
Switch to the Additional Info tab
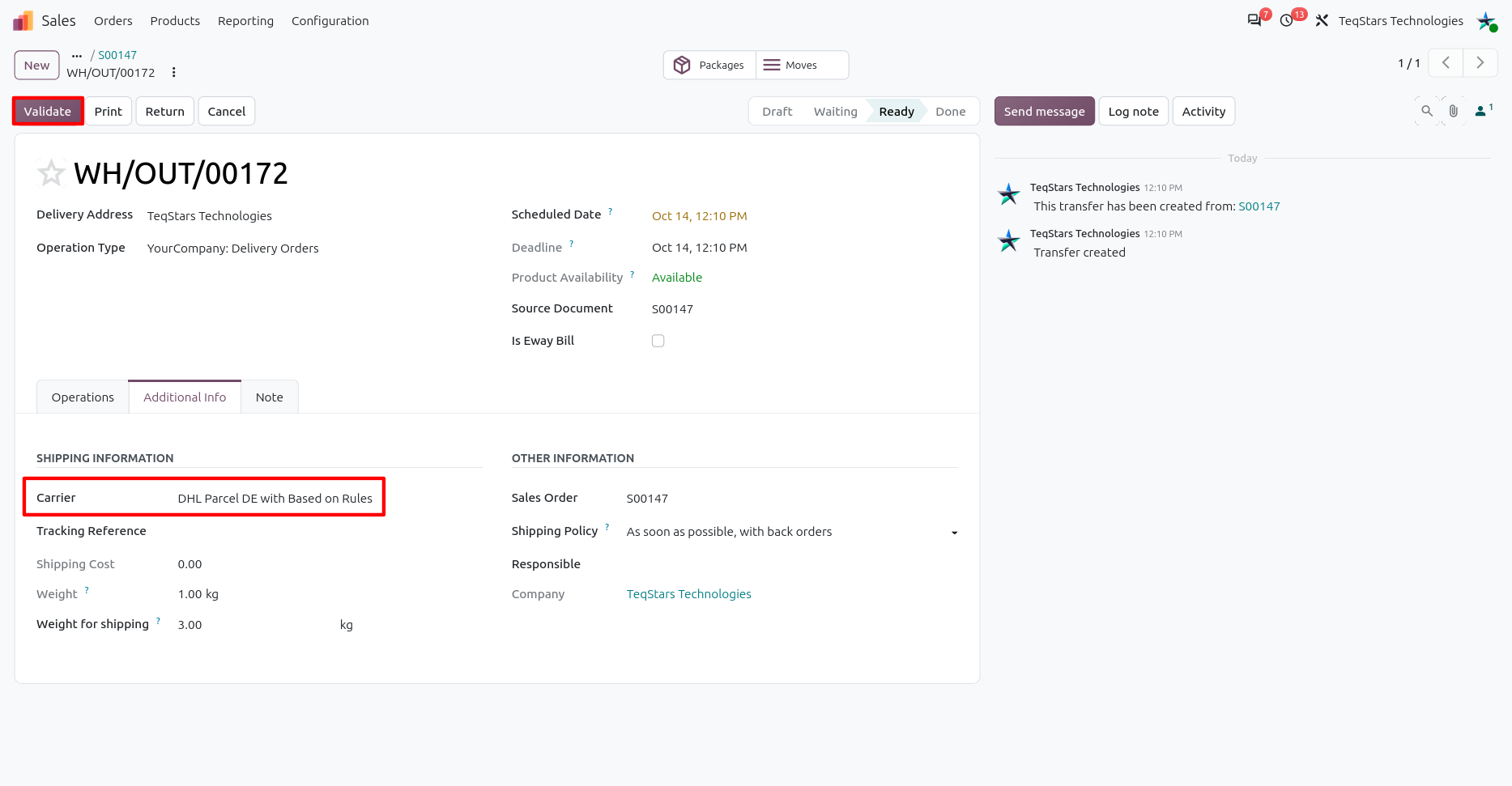point(185,397)
